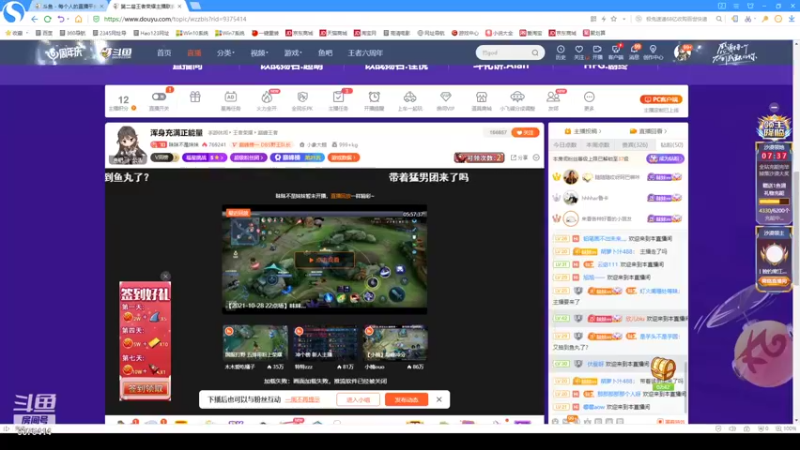Screen dimensions: 800x450
Task: Click user avatar in Douyu header
Action: 682,53
